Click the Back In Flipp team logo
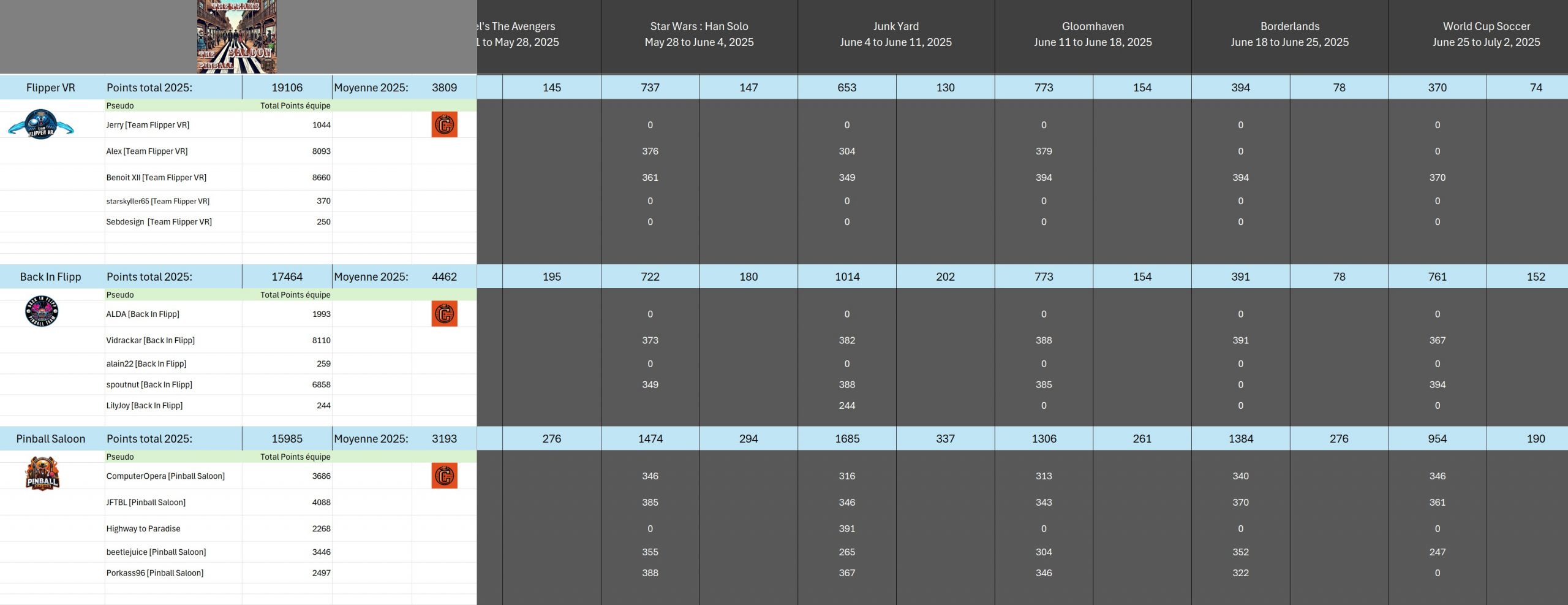 pos(42,311)
